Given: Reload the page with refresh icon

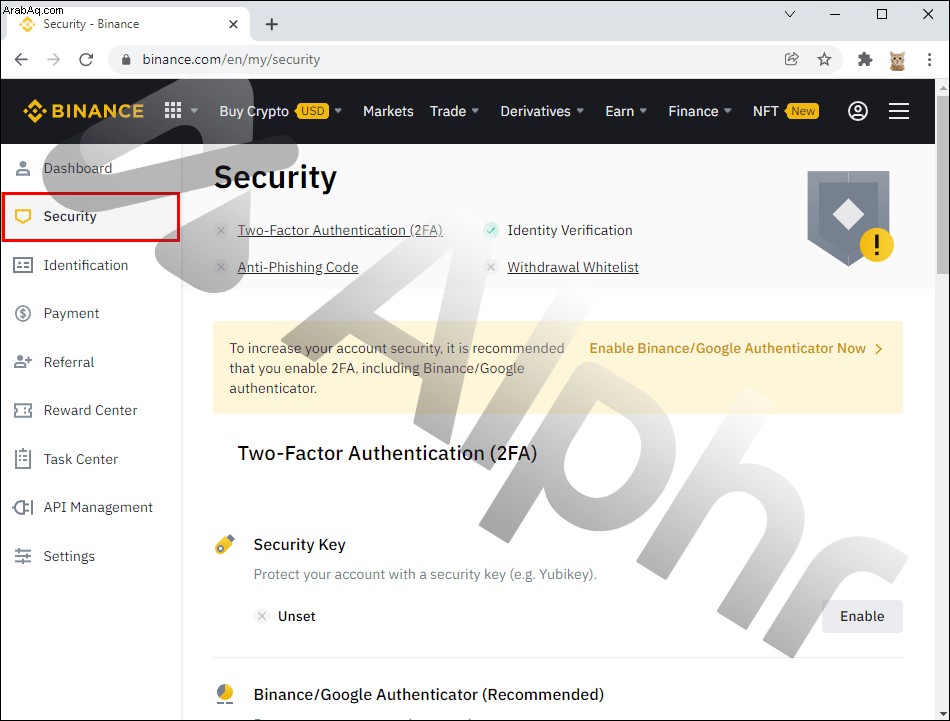Looking at the screenshot, I should (x=86, y=59).
